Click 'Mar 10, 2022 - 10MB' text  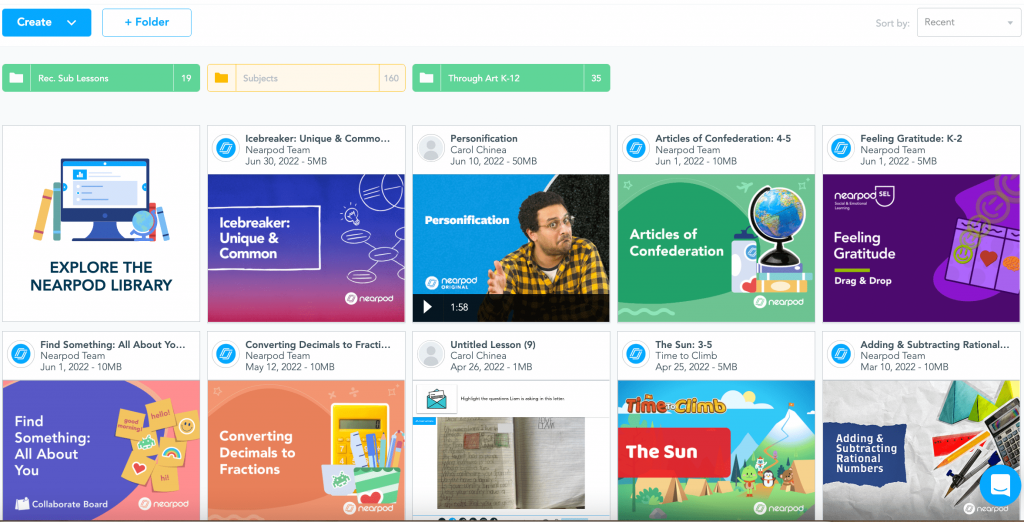tap(904, 367)
